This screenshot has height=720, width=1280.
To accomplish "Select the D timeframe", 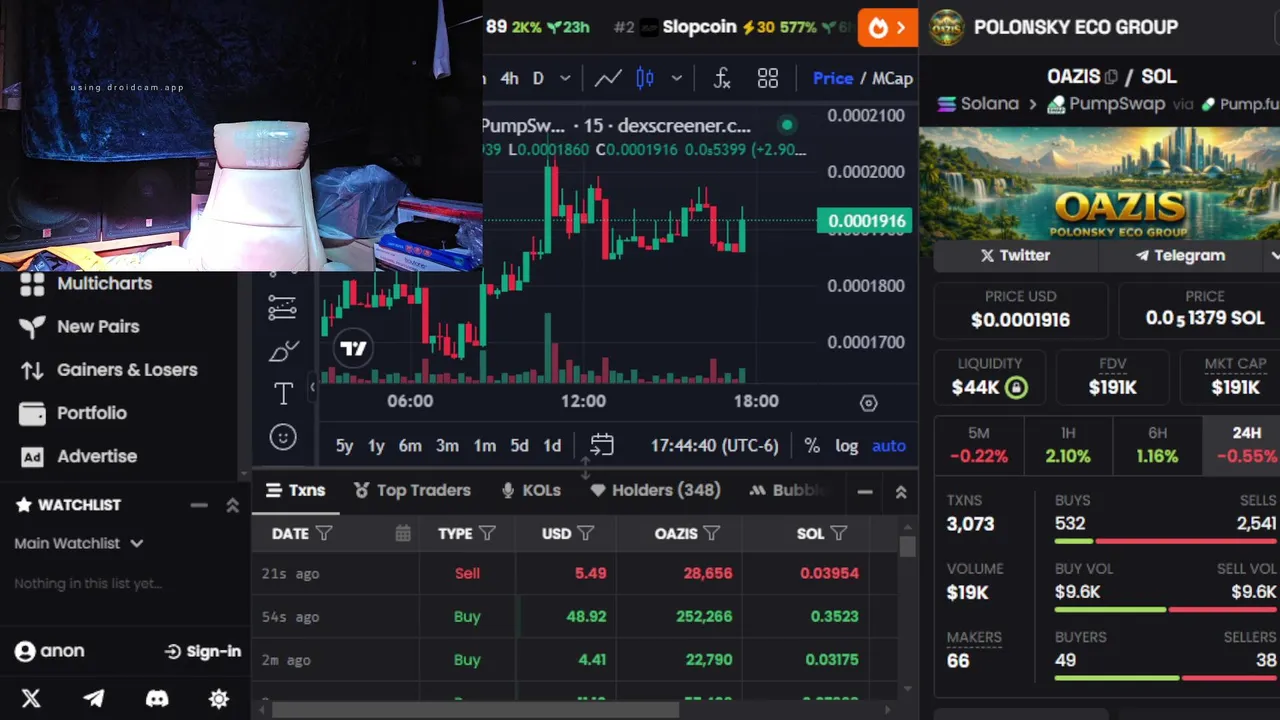I will tap(538, 78).
